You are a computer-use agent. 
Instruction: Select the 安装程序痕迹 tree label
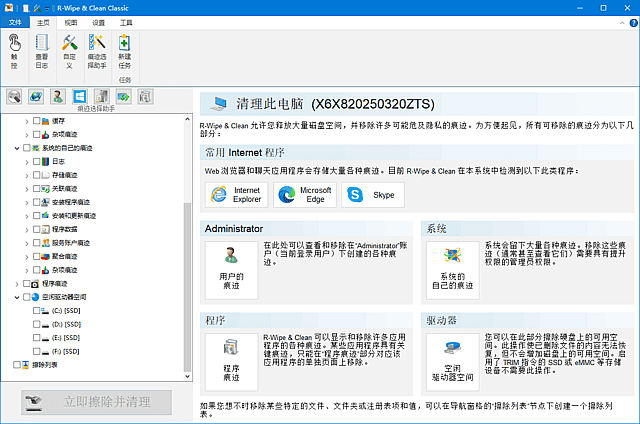[71, 202]
